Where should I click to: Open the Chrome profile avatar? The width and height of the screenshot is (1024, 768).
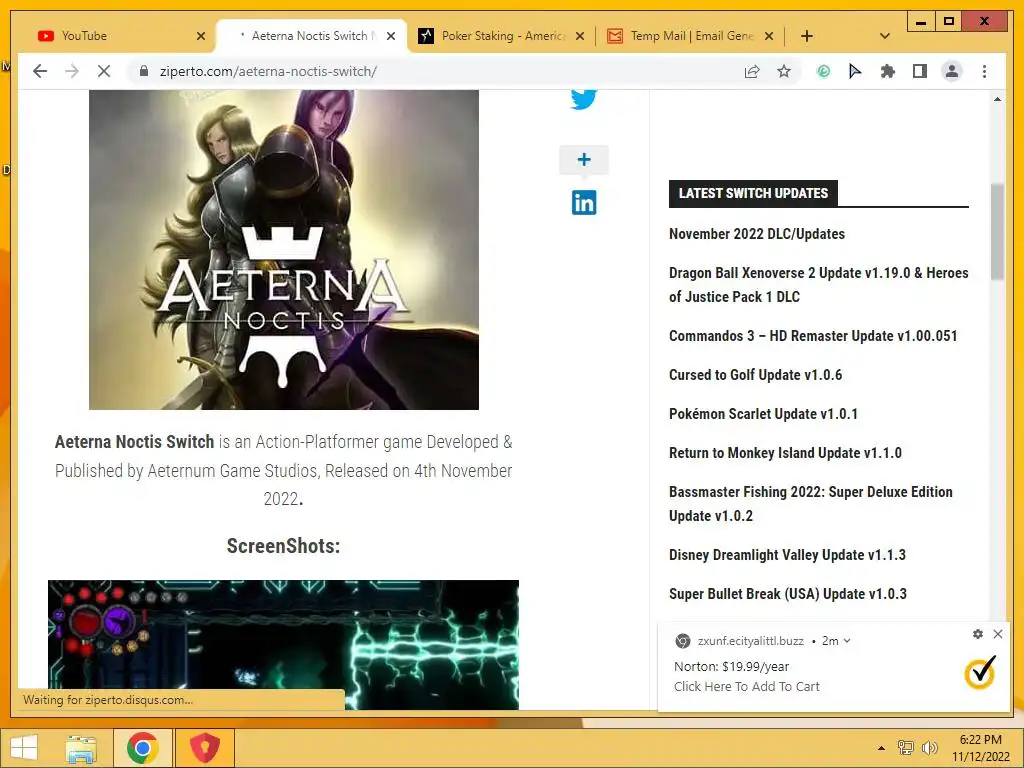[952, 71]
